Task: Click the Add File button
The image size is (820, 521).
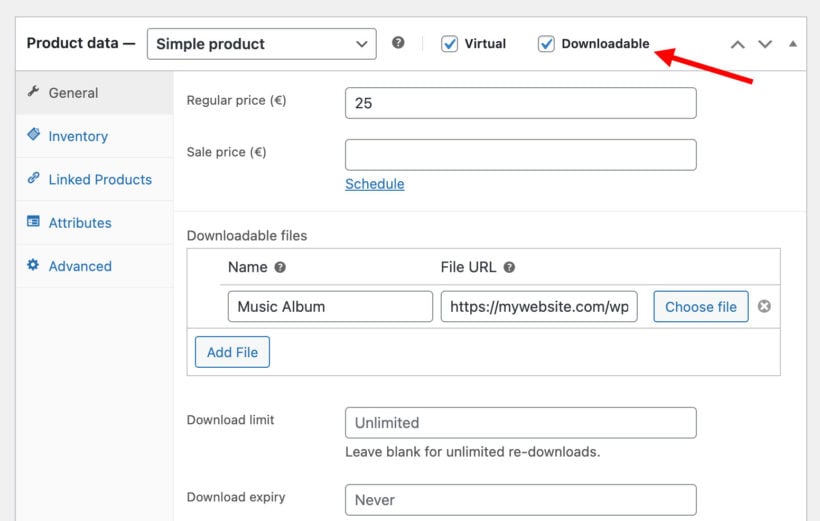Action: [232, 352]
